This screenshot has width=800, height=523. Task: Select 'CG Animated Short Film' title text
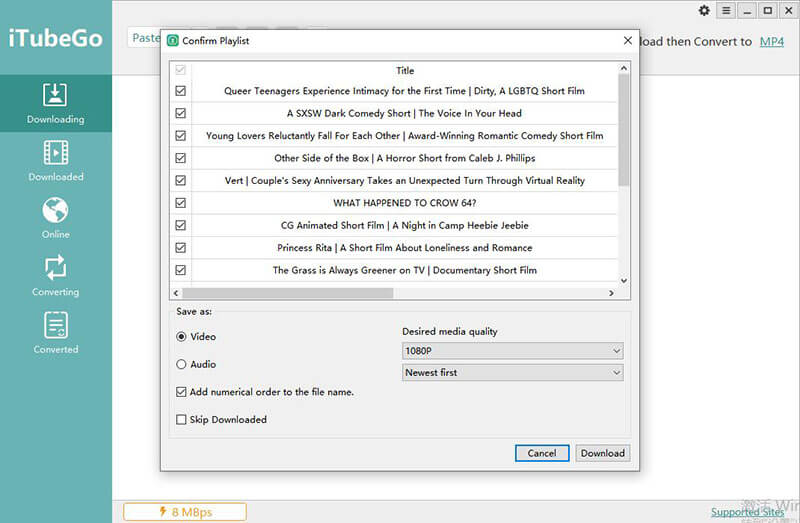(x=405, y=226)
